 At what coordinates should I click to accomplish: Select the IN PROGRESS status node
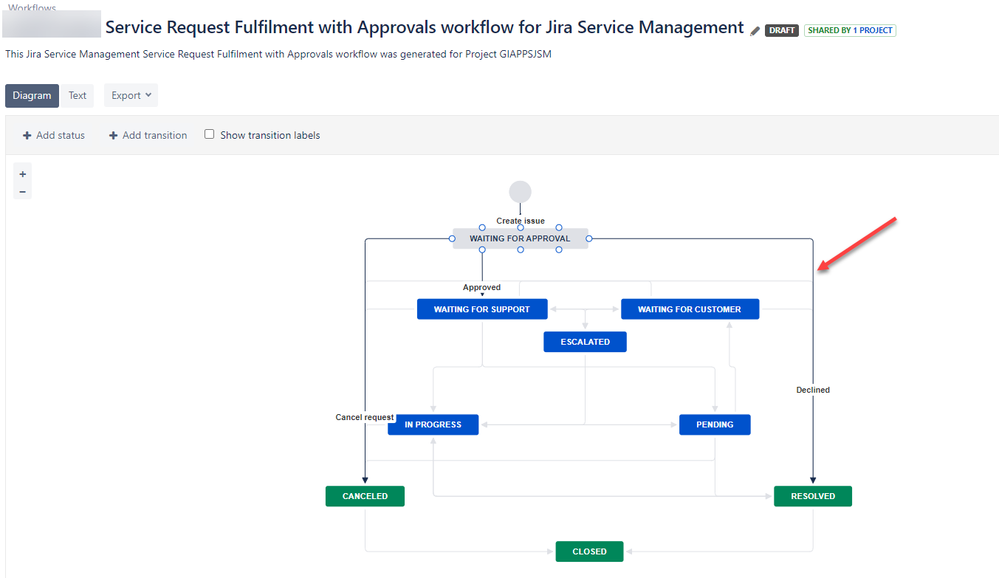coord(433,424)
